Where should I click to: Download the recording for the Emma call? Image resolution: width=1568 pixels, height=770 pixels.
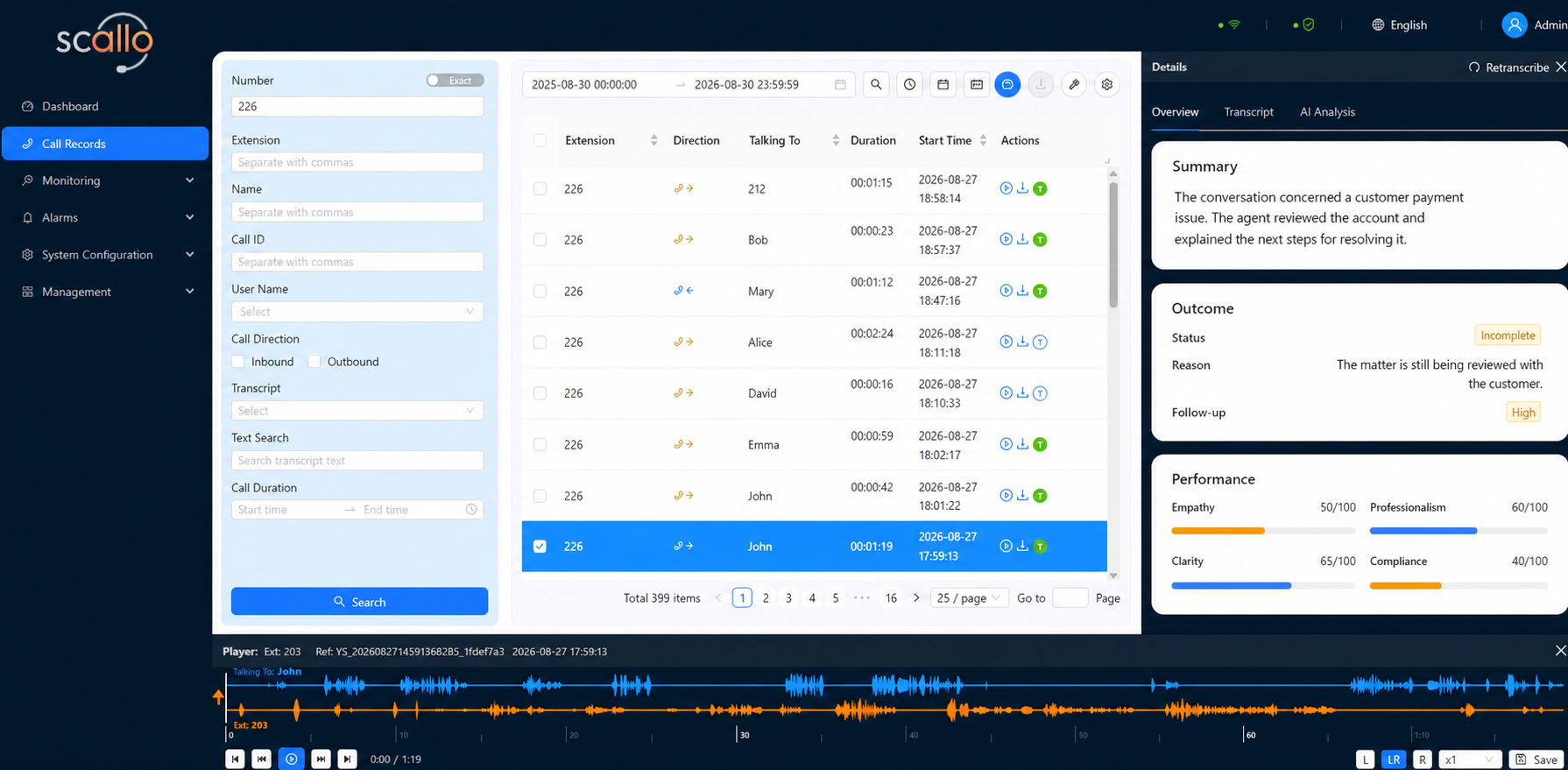[1022, 444]
